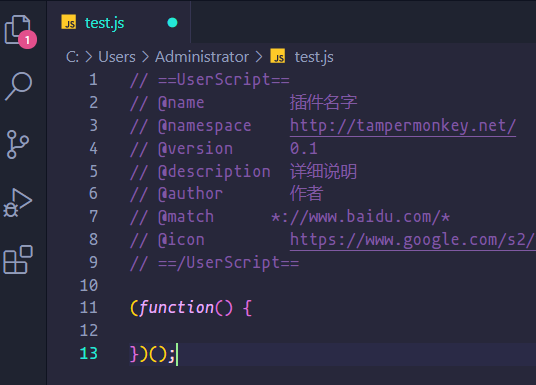Click the @author comment keyword
The height and width of the screenshot is (385, 536).
click(190, 194)
